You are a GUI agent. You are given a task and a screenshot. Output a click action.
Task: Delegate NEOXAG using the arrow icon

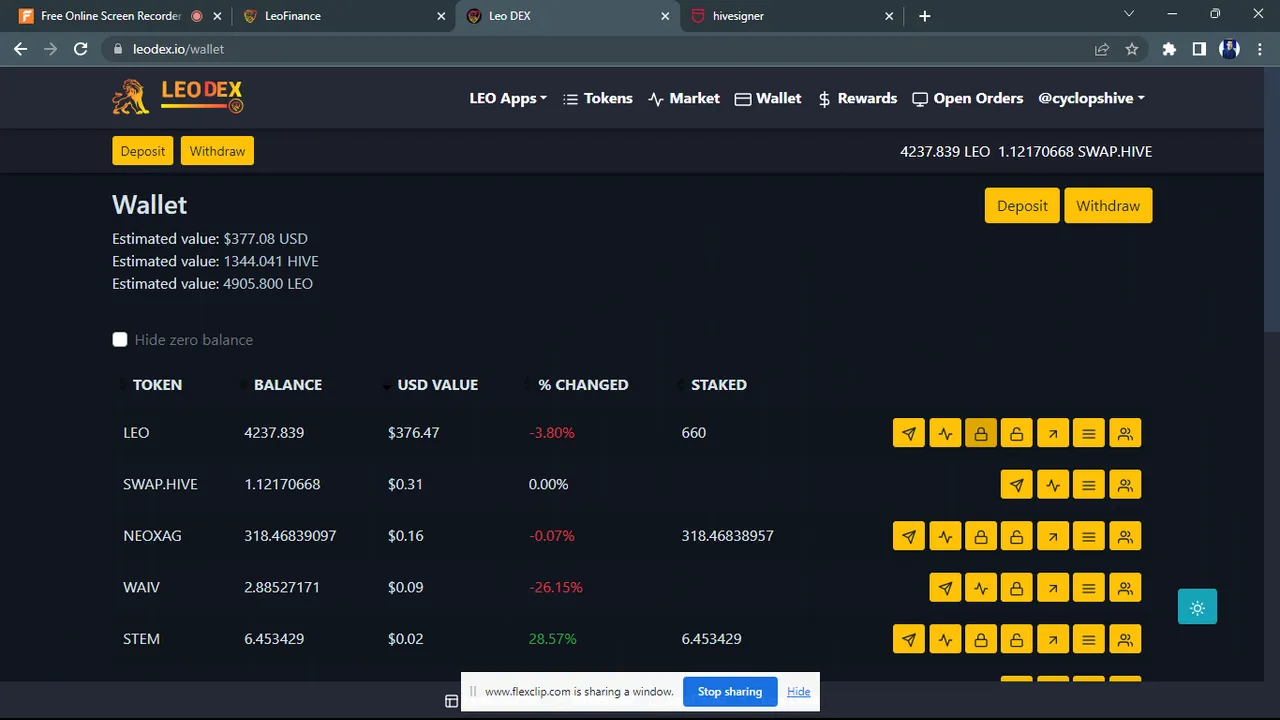coord(1053,536)
